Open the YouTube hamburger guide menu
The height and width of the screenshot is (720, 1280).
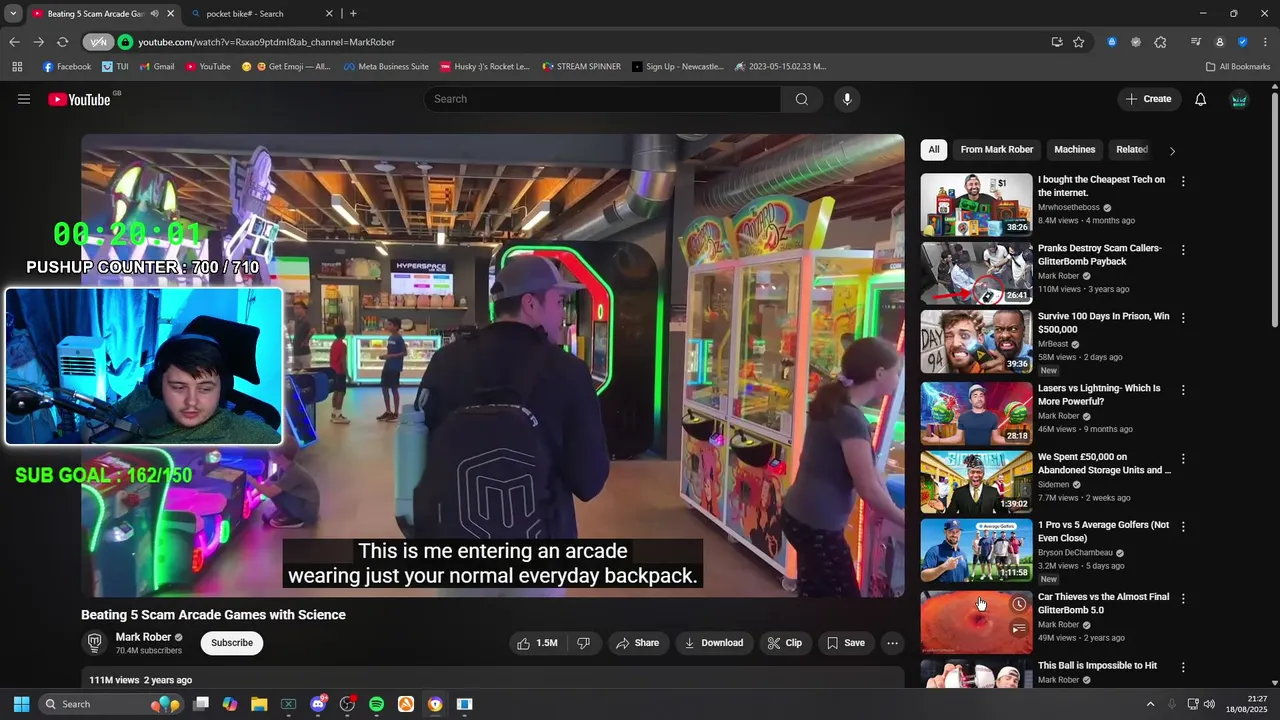pyautogui.click(x=24, y=99)
